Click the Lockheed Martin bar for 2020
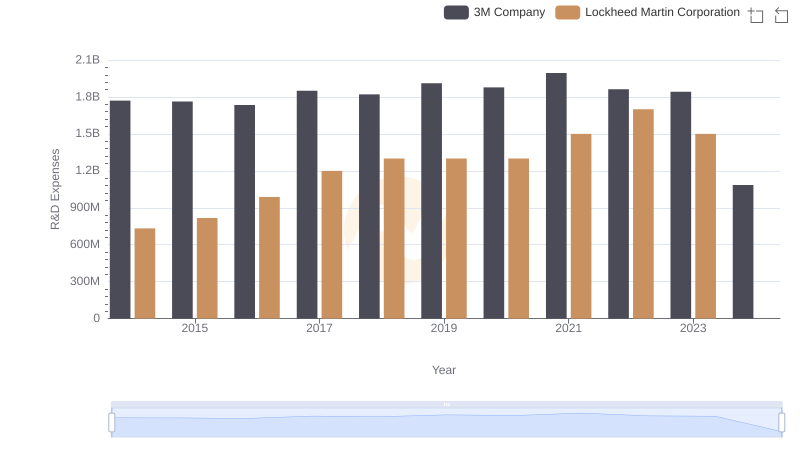The image size is (800, 461). pos(519,239)
